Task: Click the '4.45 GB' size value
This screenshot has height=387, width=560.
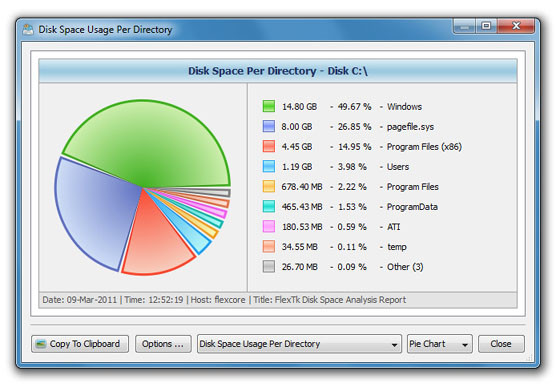Action: 297,147
